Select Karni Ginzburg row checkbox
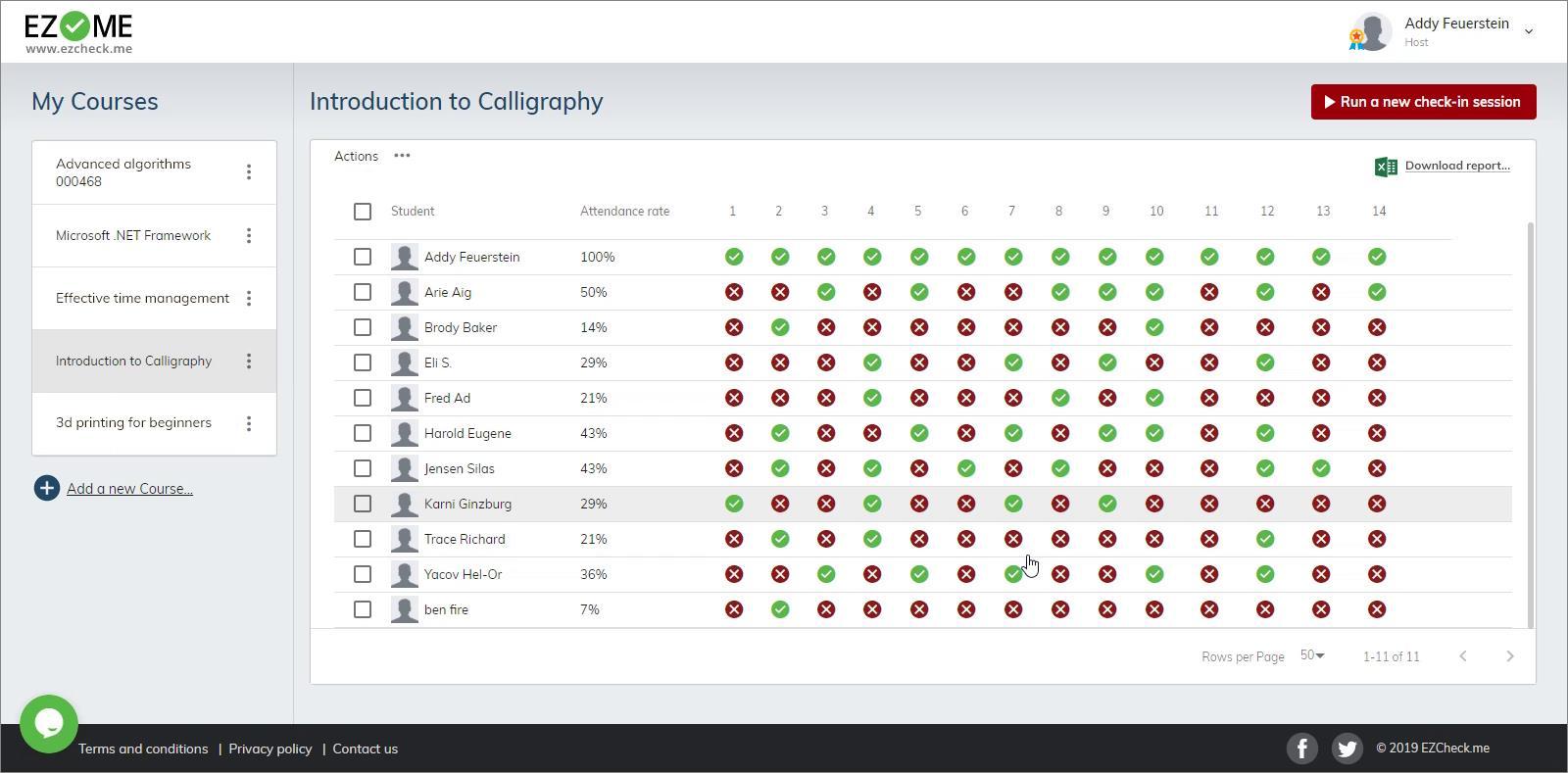1568x773 pixels. pos(363,504)
